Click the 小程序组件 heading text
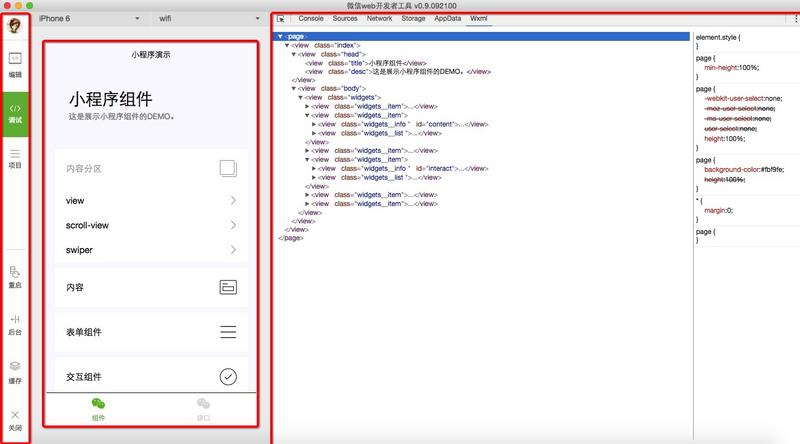Image resolution: width=800 pixels, height=444 pixels. point(110,99)
